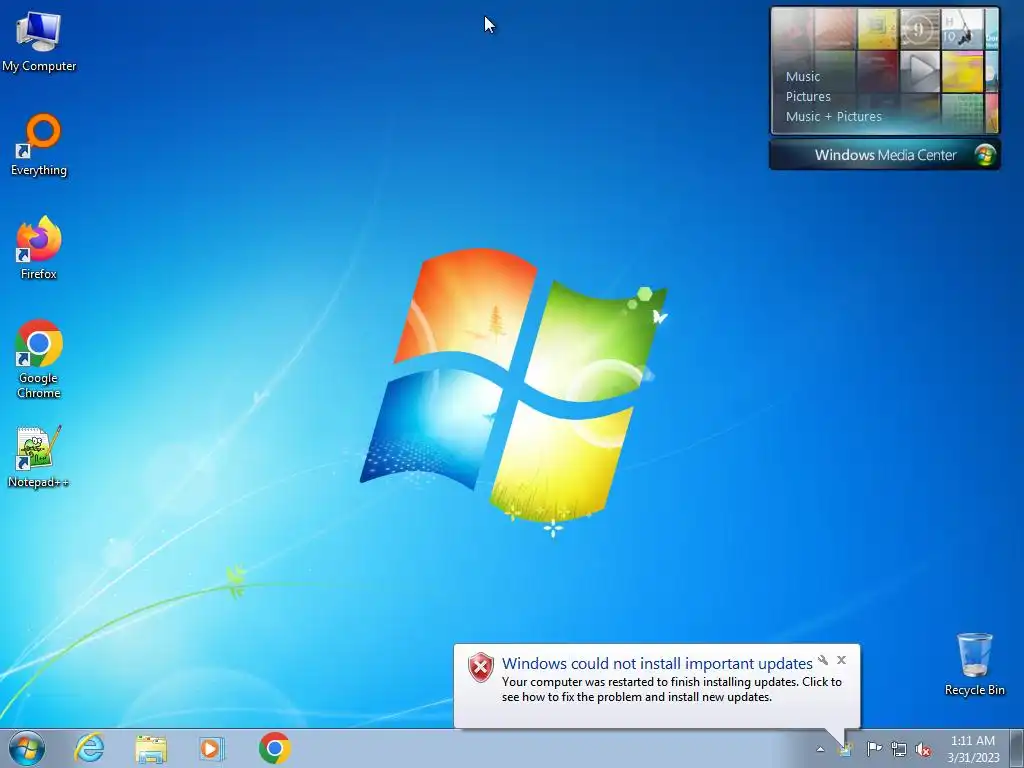Screen dimensions: 1024x768
Task: Click the notification message body text
Action: tap(671, 690)
